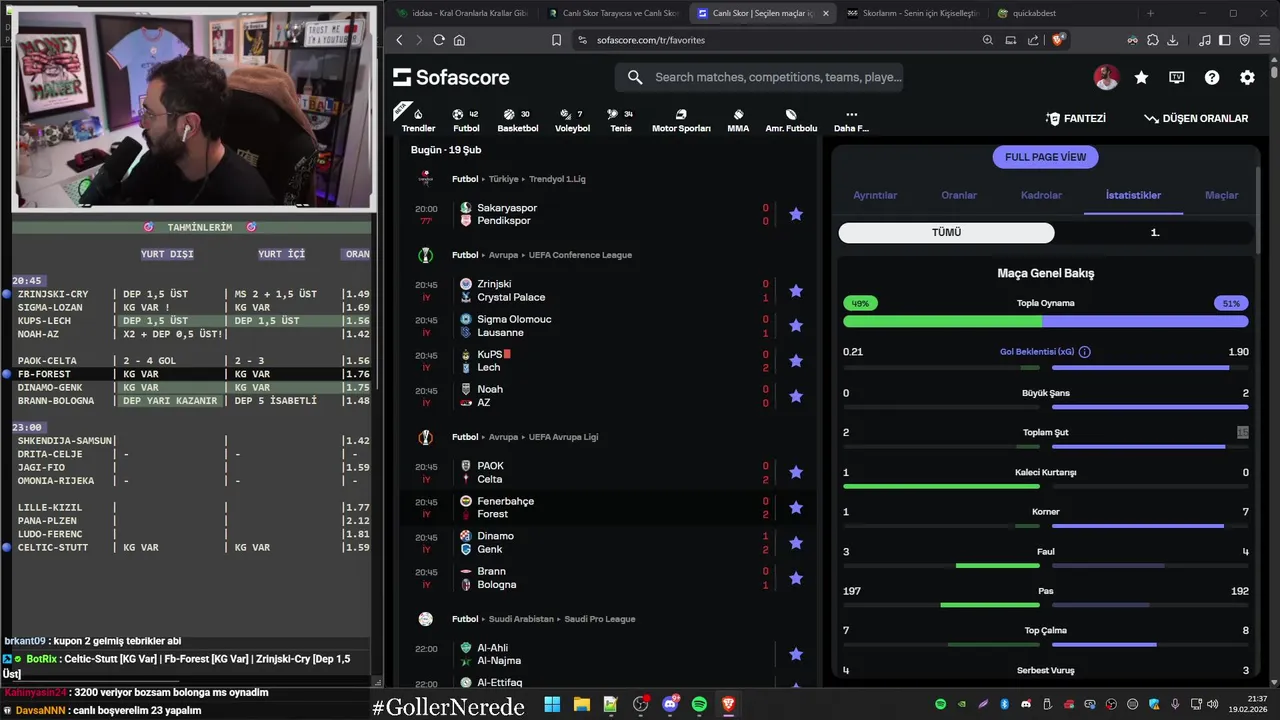Open Brave Shields lion icon
Viewport: 1280px width, 720px height.
click(x=1059, y=40)
